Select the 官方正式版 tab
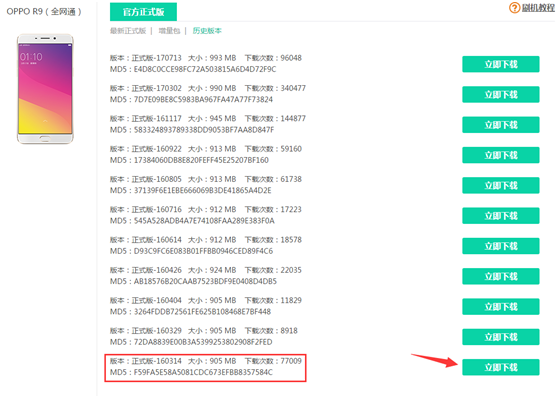This screenshot has height=398, width=558. [143, 12]
